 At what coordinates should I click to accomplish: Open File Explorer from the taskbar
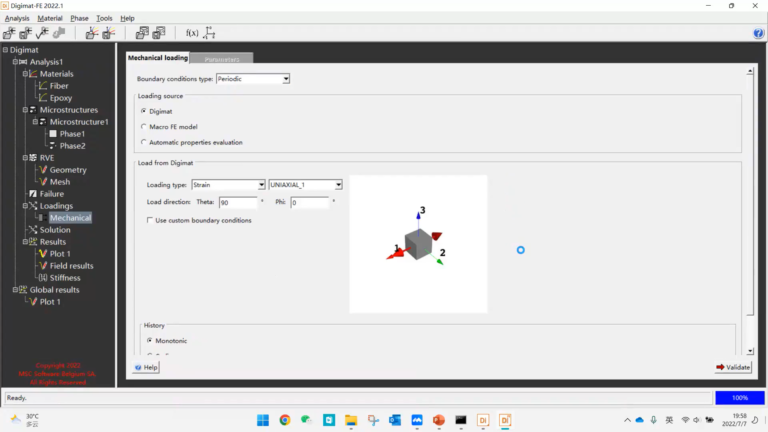tap(351, 420)
